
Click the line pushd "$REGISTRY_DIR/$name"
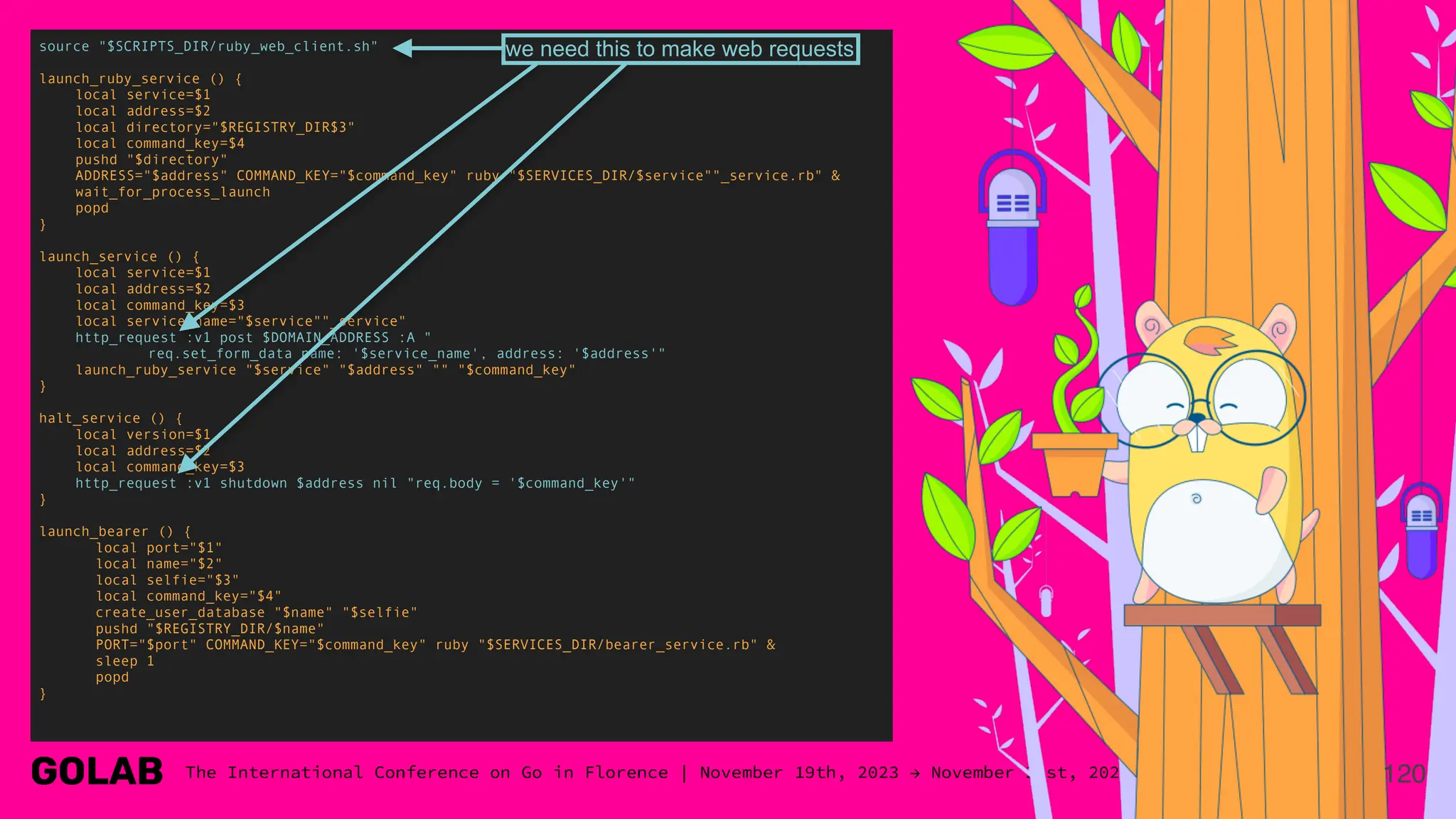[210, 629]
